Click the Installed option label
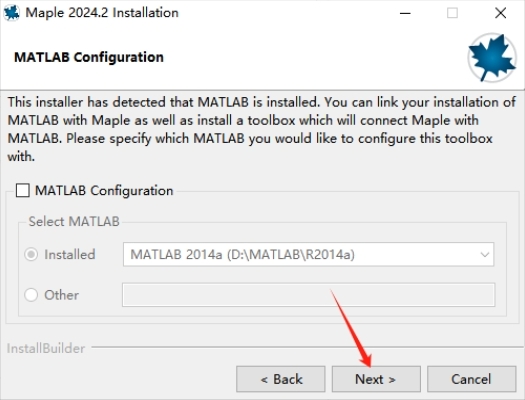This screenshot has width=525, height=400. click(70, 255)
